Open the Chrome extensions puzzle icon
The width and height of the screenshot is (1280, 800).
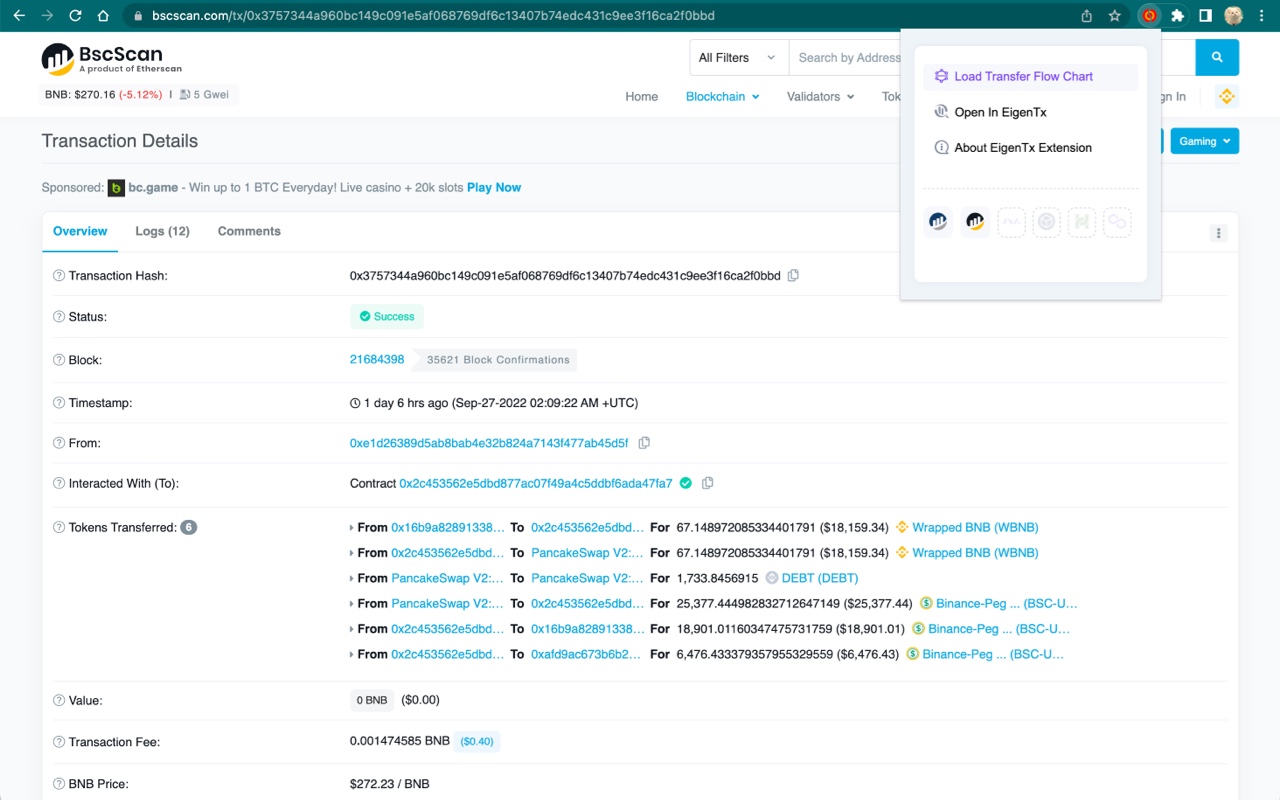click(1178, 16)
